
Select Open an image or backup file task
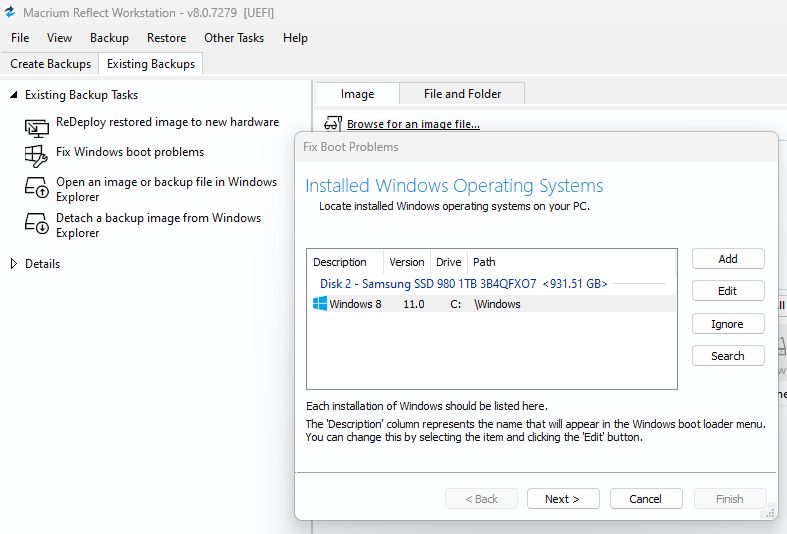[x=166, y=189]
